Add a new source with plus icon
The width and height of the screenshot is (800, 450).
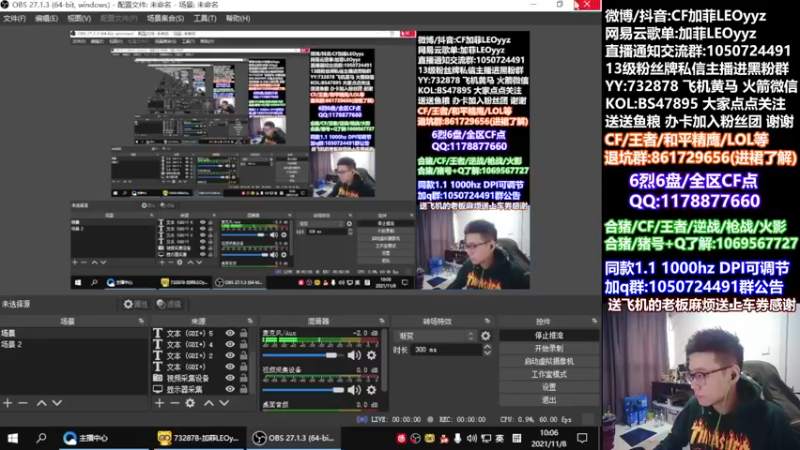pyautogui.click(x=160, y=403)
